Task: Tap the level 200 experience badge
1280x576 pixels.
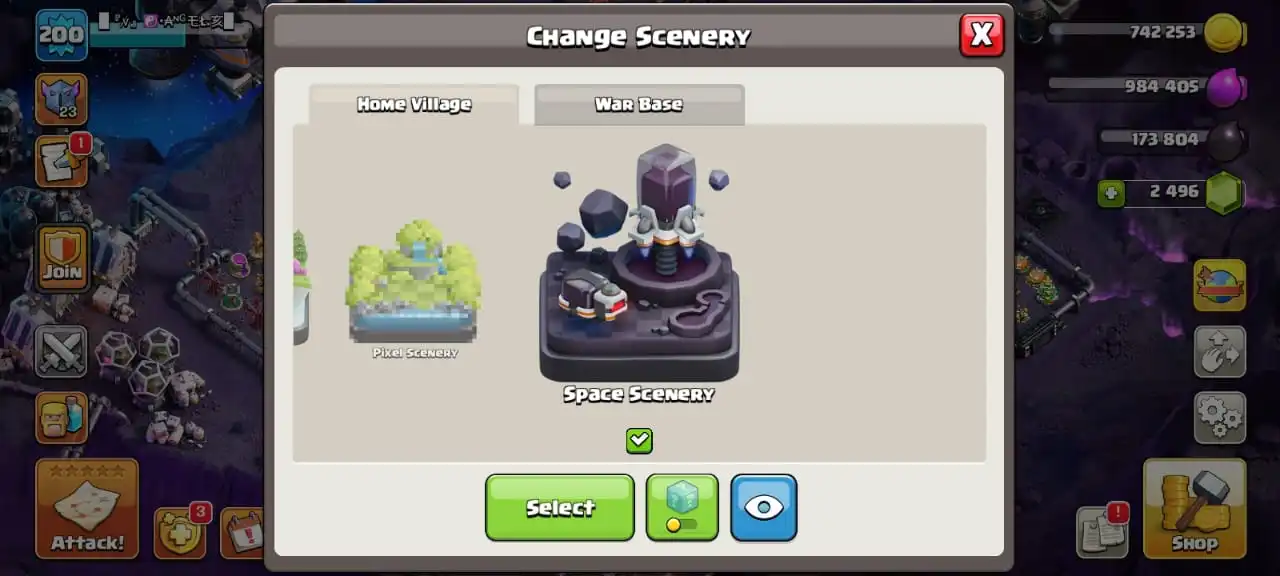Action: click(62, 36)
